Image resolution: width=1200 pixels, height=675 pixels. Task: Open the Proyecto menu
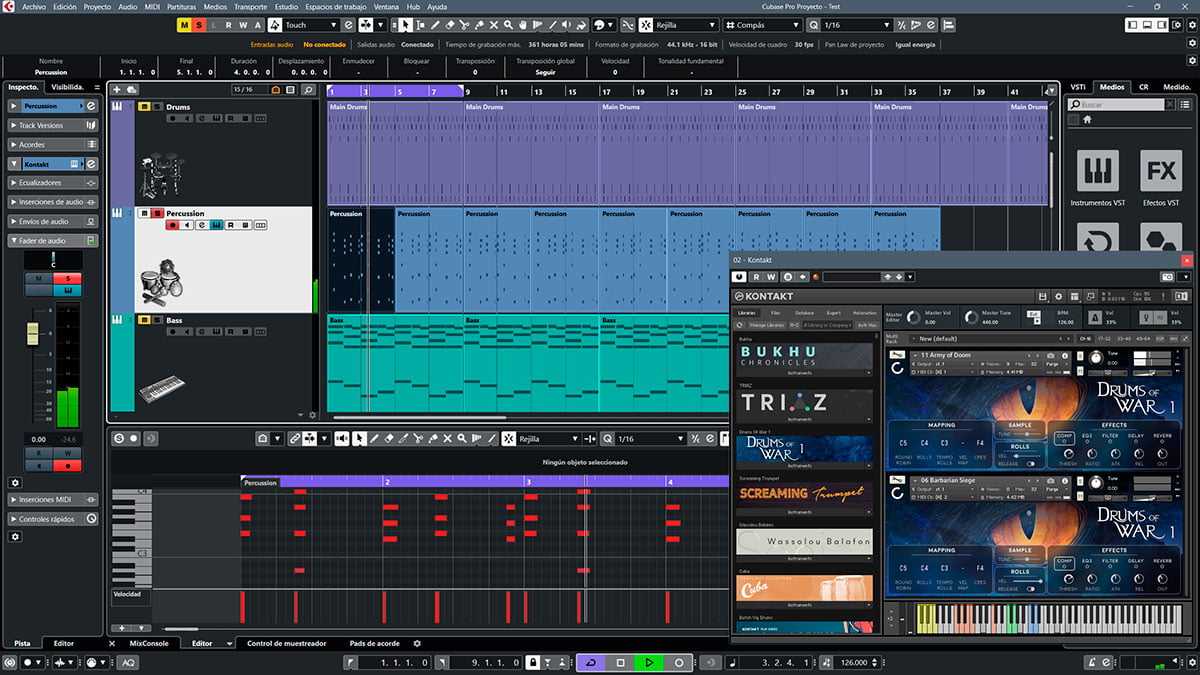pyautogui.click(x=97, y=7)
